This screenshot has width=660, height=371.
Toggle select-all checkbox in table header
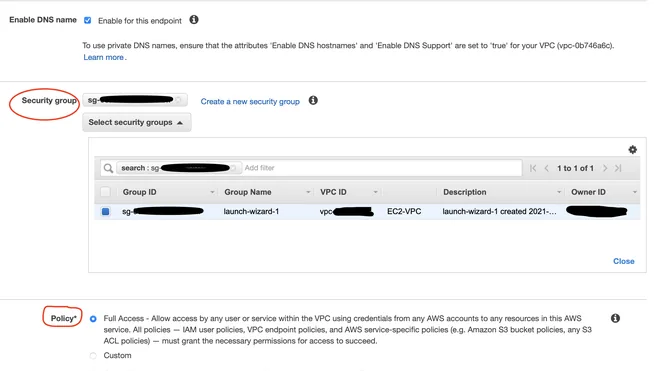106,192
